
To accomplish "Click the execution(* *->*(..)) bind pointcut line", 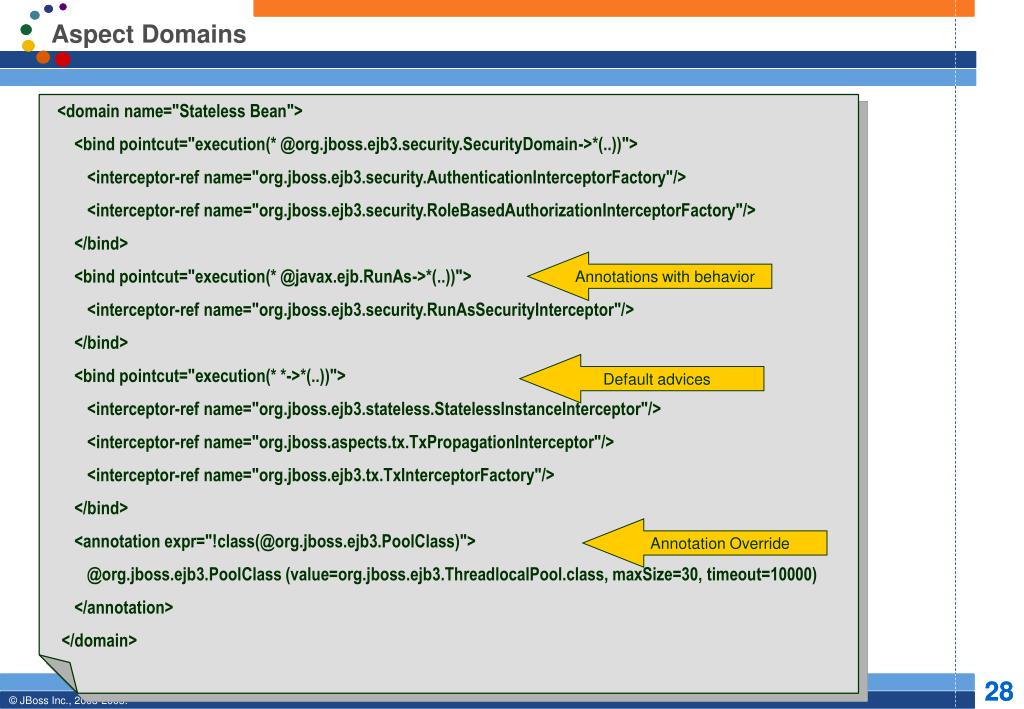I will (x=210, y=376).
